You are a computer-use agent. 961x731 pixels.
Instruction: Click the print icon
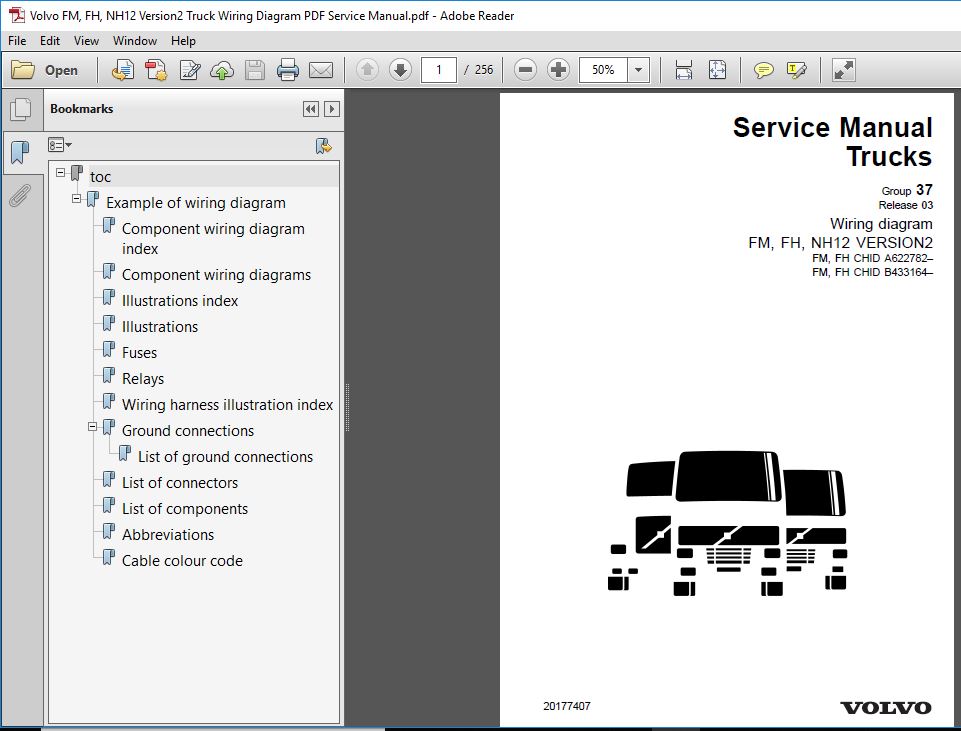(287, 70)
